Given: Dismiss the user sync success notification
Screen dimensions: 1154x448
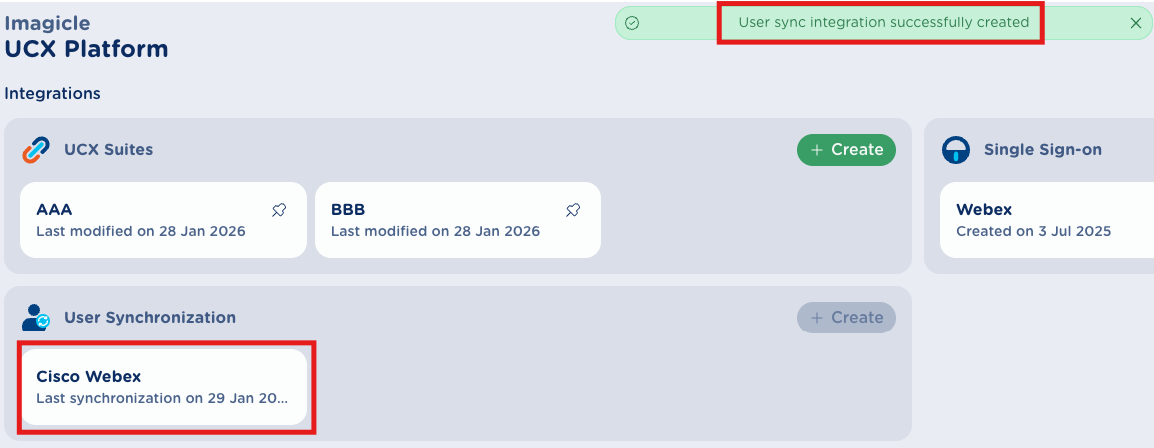Looking at the screenshot, I should [x=1136, y=23].
